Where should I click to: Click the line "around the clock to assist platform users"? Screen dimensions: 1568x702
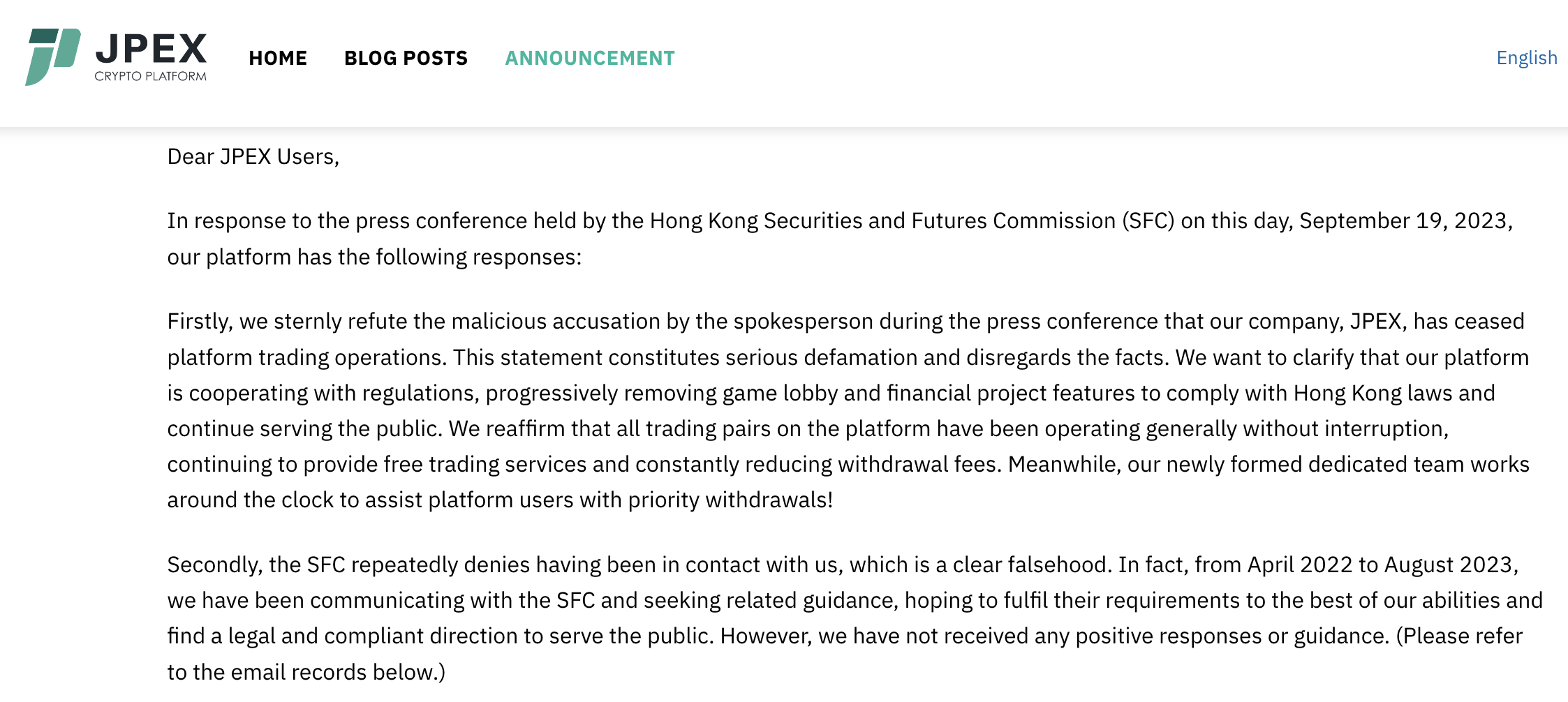[x=500, y=500]
